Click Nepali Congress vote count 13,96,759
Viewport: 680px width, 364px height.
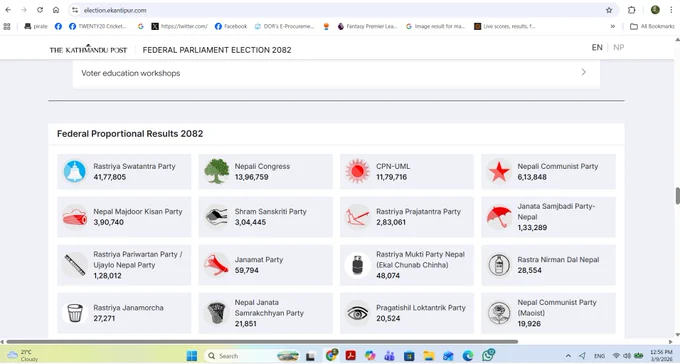click(x=252, y=177)
